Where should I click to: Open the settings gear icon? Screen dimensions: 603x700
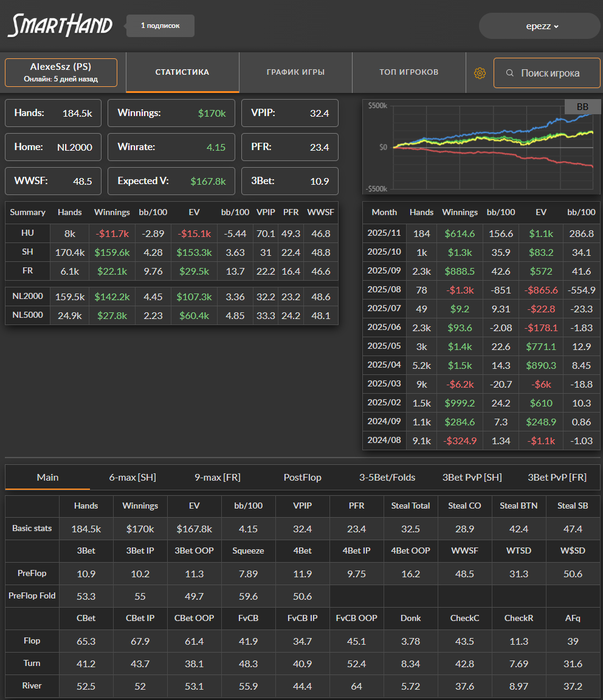click(480, 73)
